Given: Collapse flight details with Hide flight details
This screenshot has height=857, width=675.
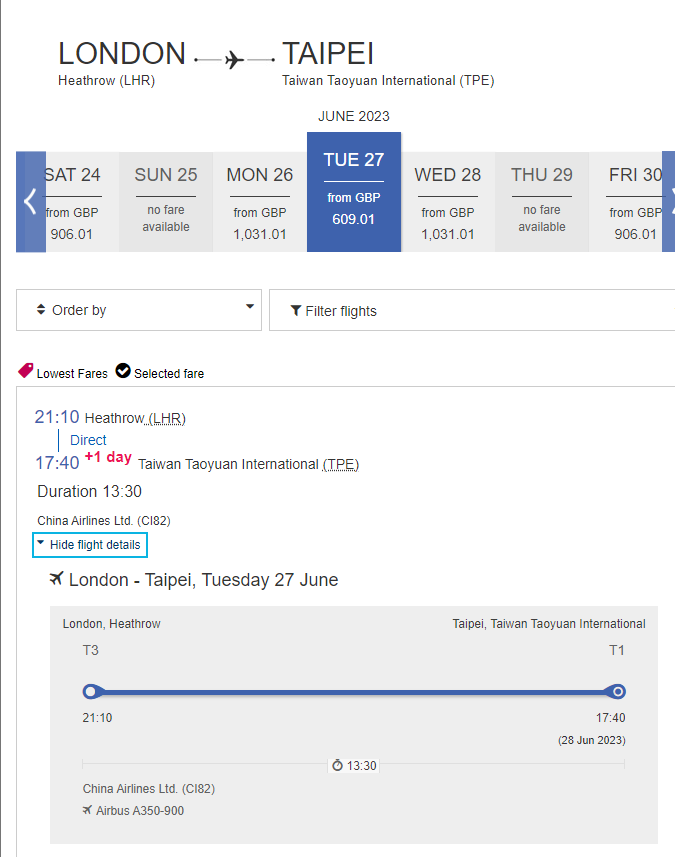Looking at the screenshot, I should (x=89, y=545).
